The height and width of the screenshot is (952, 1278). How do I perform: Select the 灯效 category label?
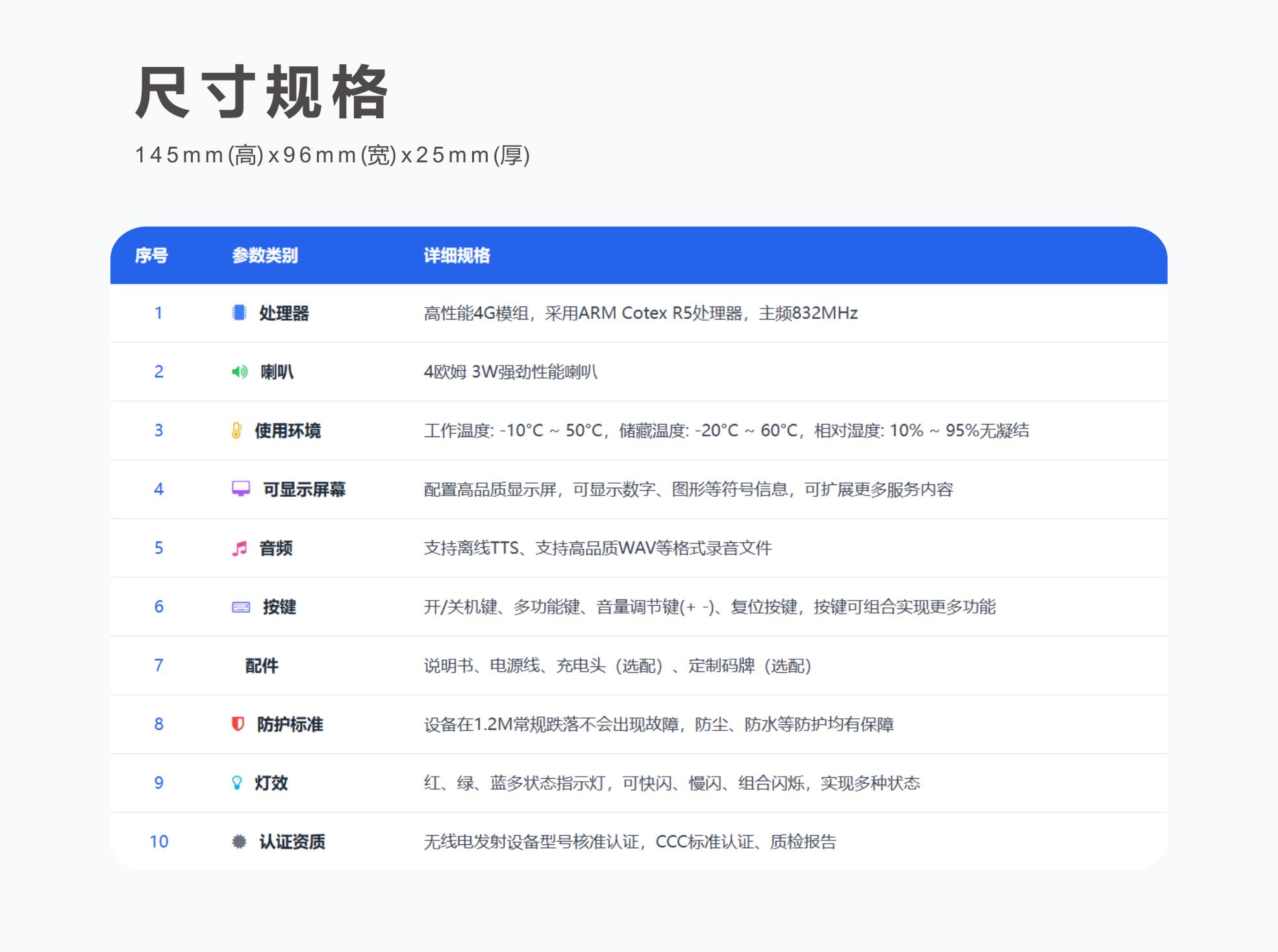(271, 783)
